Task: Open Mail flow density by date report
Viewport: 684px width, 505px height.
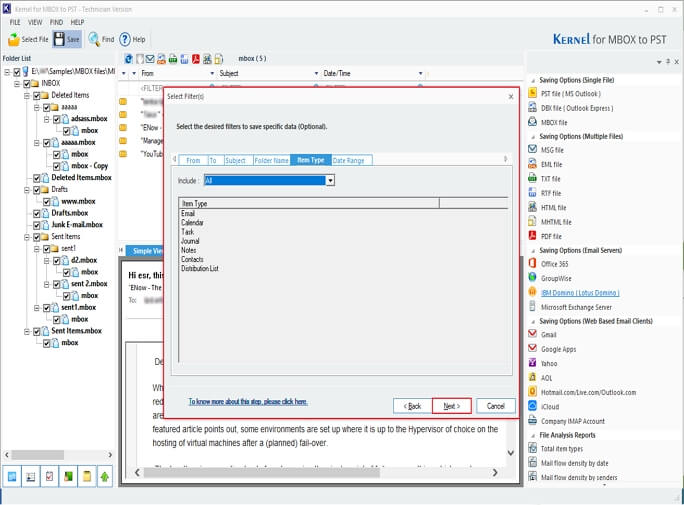Action: coord(575,463)
